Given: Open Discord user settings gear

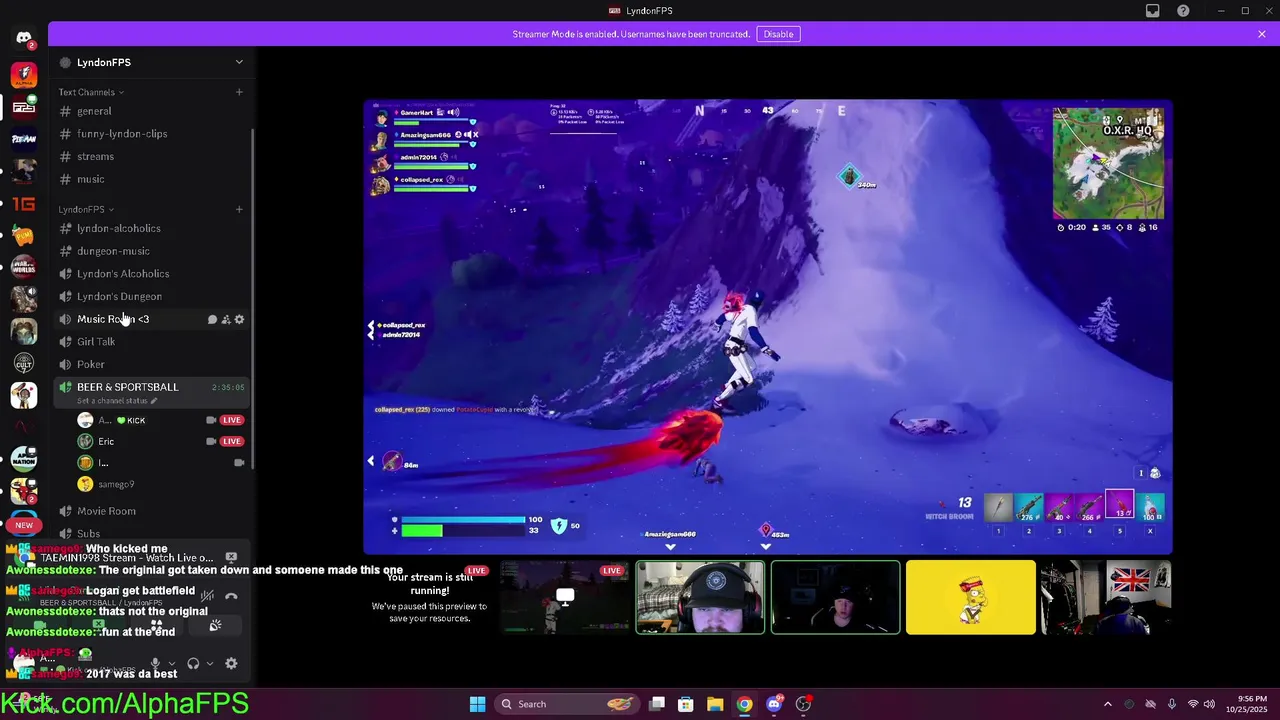Looking at the screenshot, I should tap(231, 663).
